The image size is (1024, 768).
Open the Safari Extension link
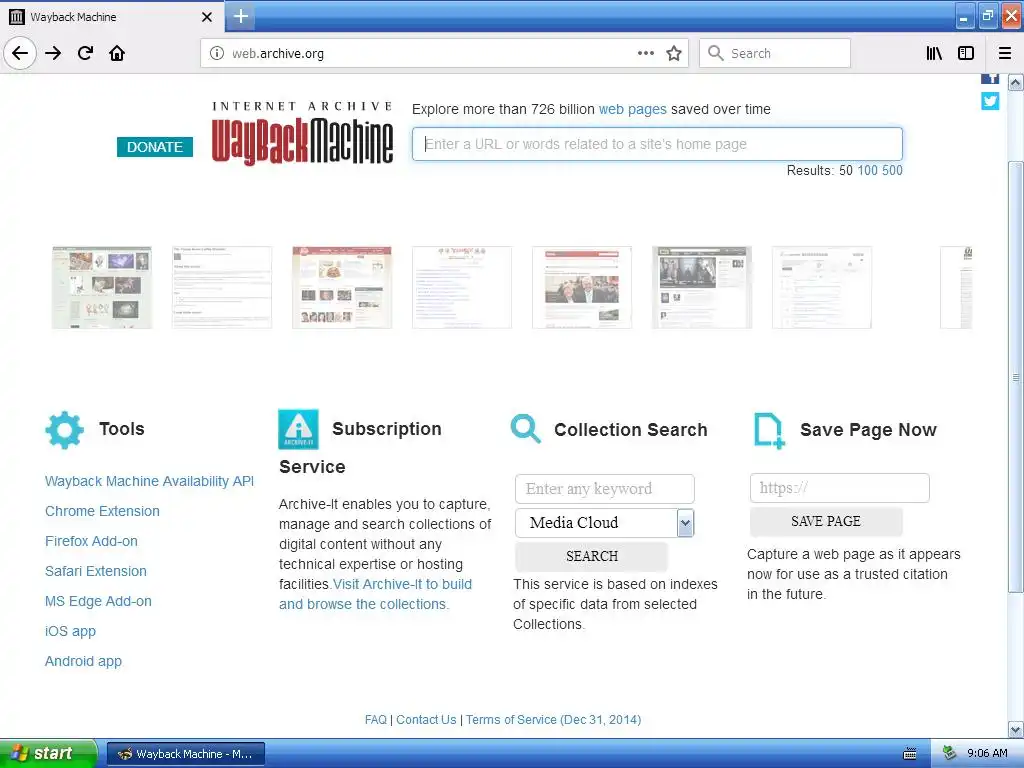pos(96,571)
